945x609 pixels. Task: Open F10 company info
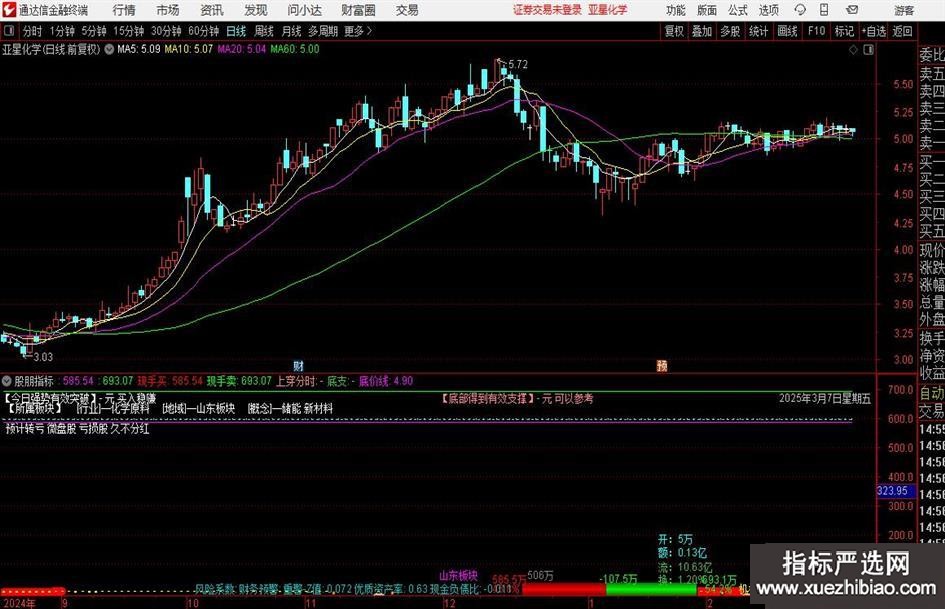(817, 31)
